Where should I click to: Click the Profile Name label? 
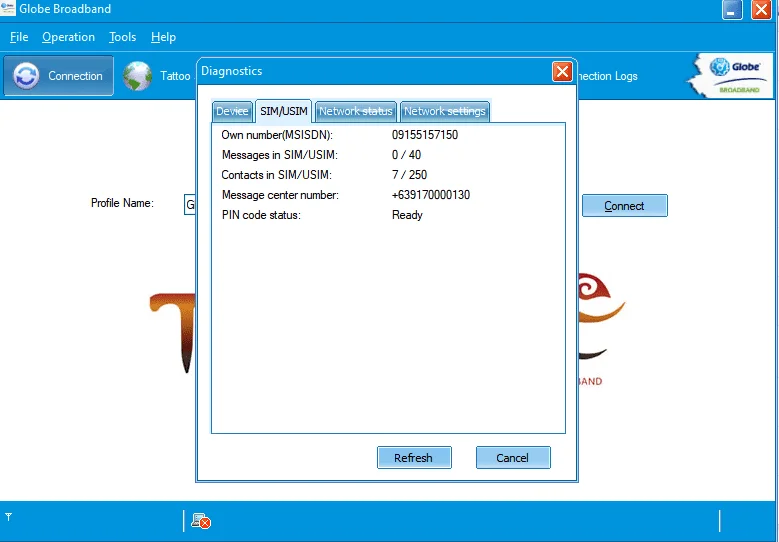(x=122, y=203)
